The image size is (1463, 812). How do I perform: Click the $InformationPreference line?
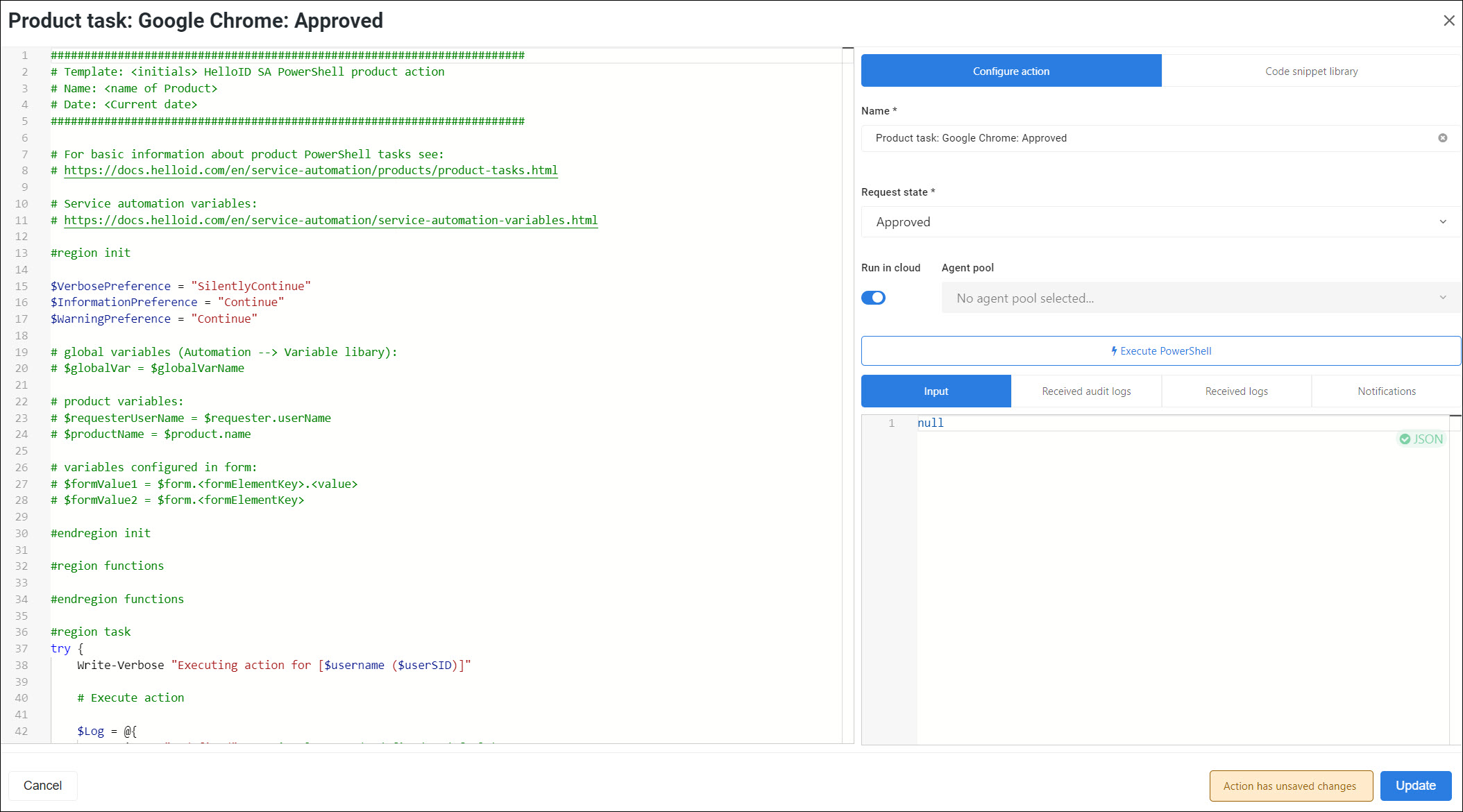(167, 303)
